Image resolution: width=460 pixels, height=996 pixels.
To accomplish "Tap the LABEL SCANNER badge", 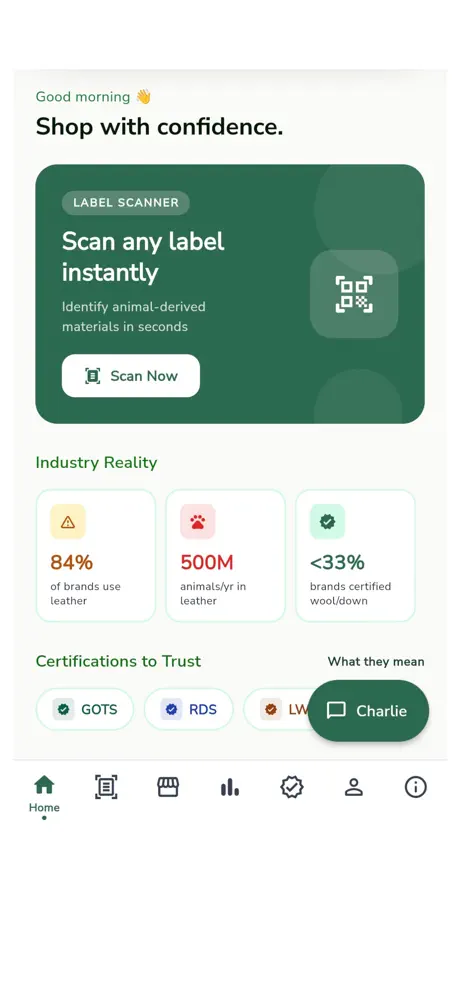I will pyautogui.click(x=126, y=203).
